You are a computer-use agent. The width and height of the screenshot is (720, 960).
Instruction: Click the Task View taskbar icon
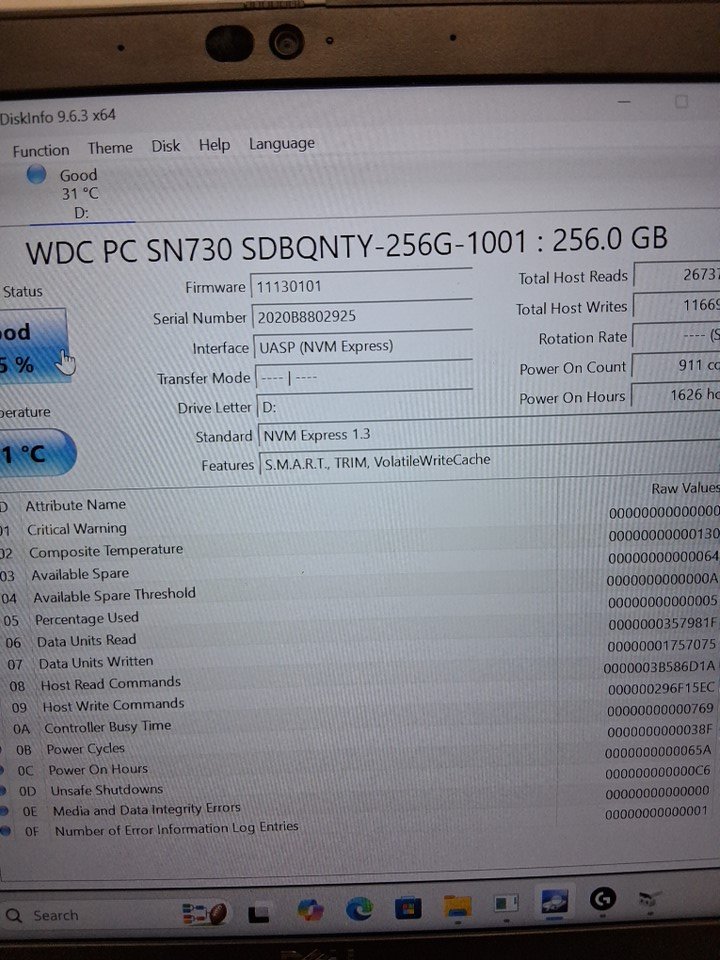pyautogui.click(x=259, y=912)
